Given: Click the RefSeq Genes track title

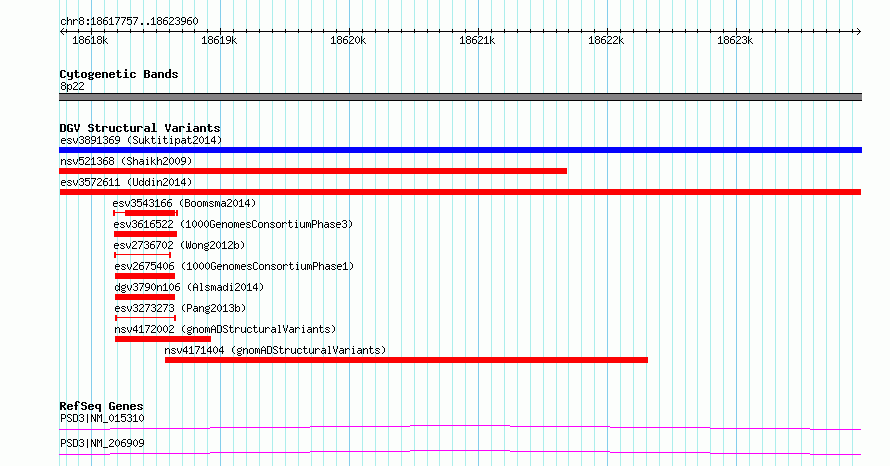Looking at the screenshot, I should pyautogui.click(x=102, y=406).
